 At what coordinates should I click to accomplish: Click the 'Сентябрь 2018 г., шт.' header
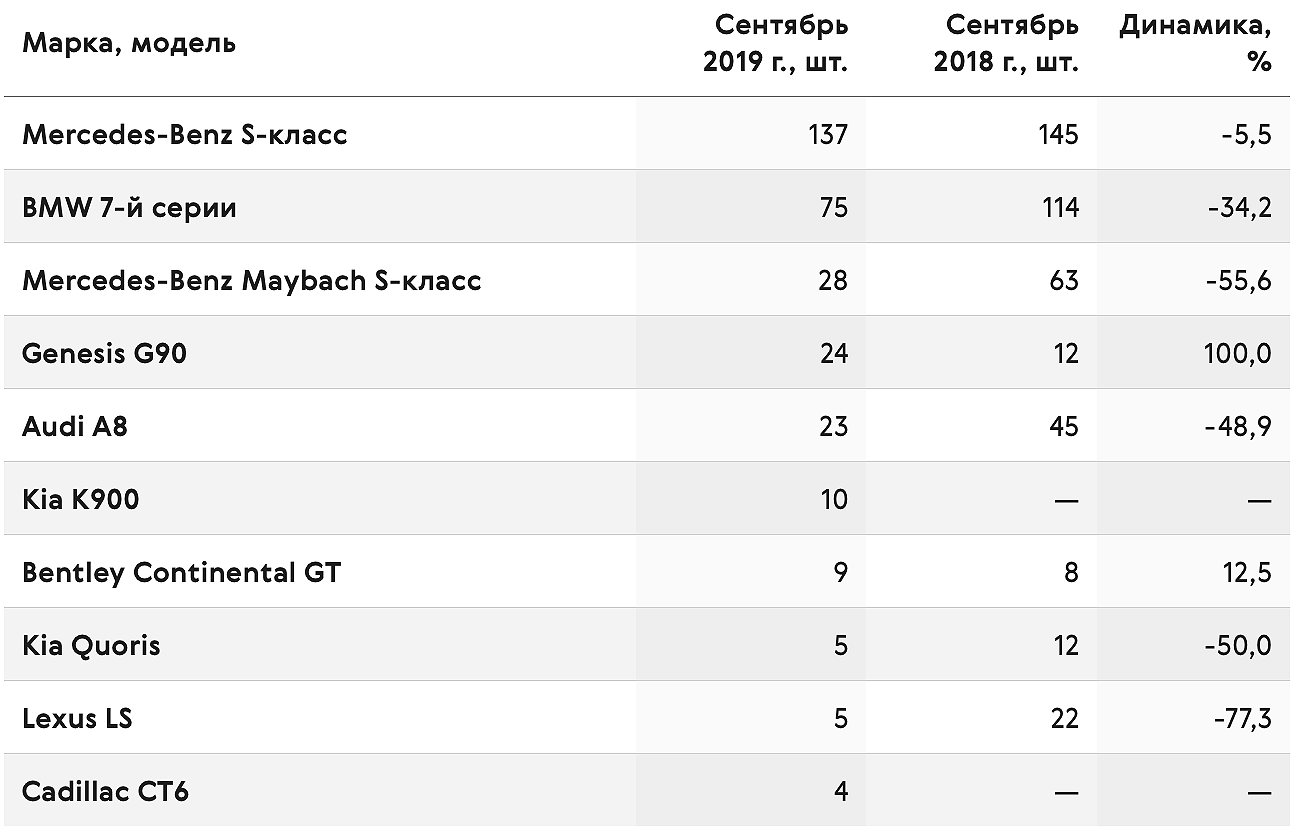1006,43
